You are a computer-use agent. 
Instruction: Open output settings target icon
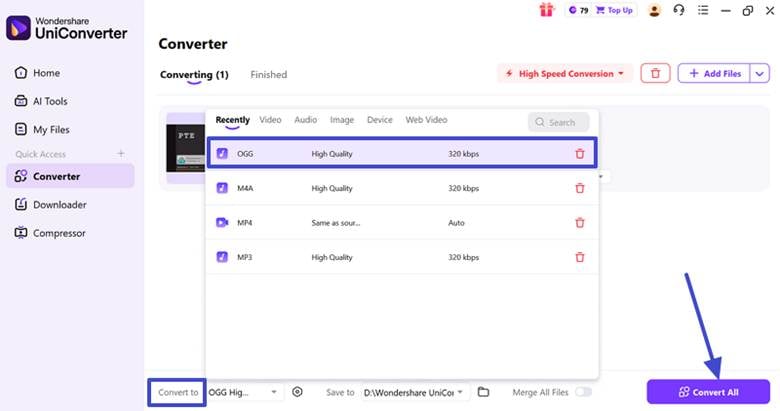[297, 392]
